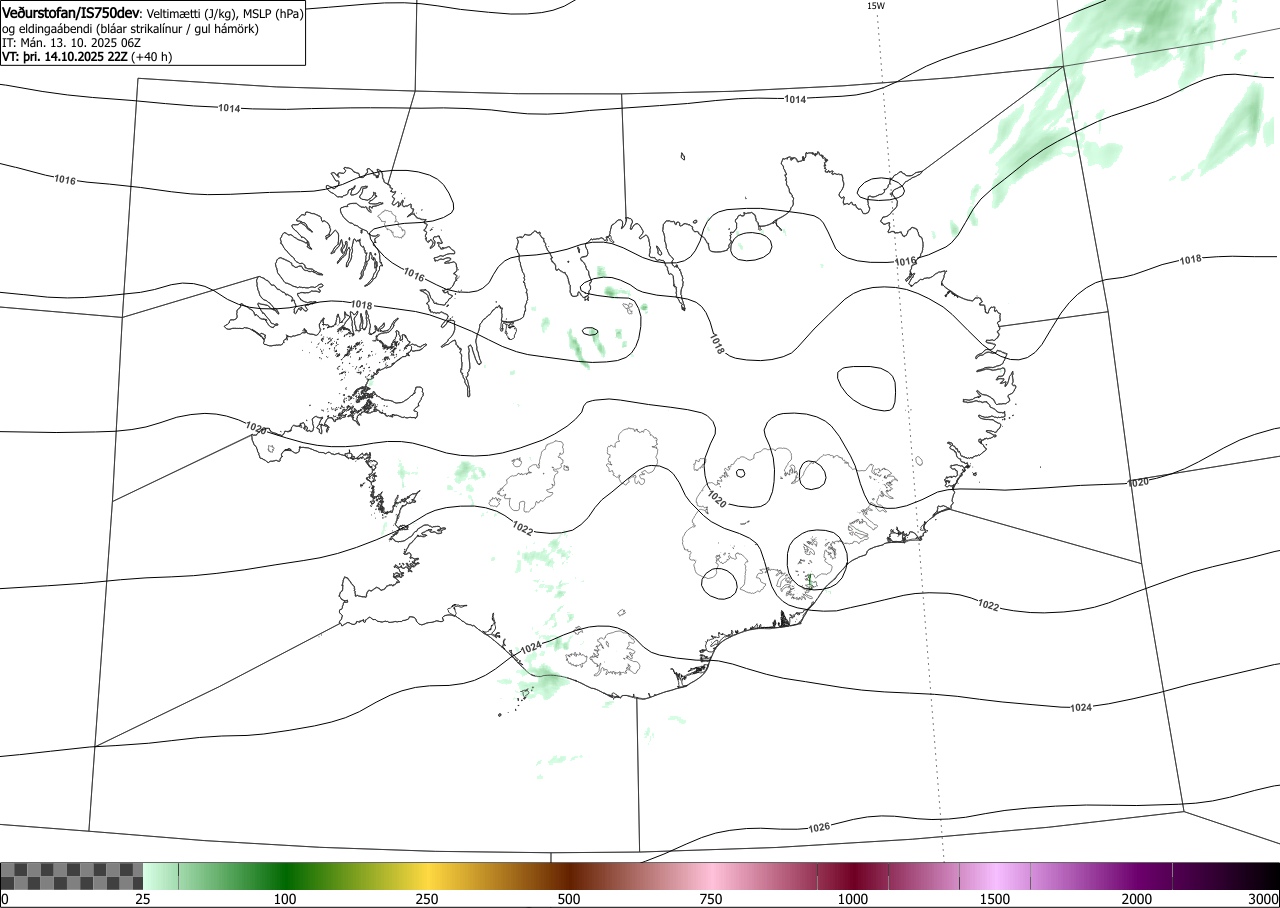Click colorbar tick label 2000
The width and height of the screenshot is (1280, 908).
coord(1137,899)
